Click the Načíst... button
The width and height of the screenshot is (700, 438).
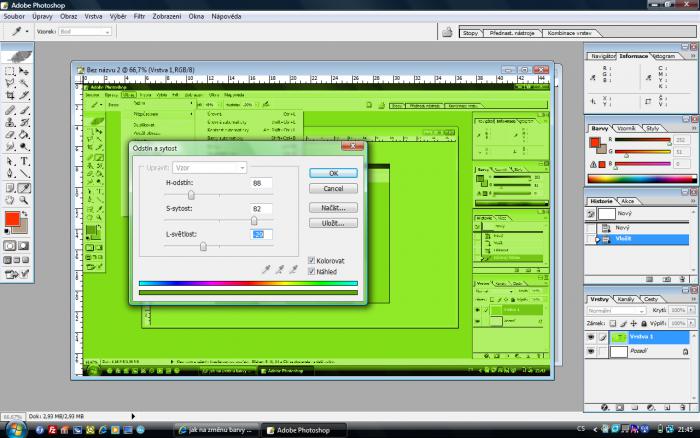[333, 208]
